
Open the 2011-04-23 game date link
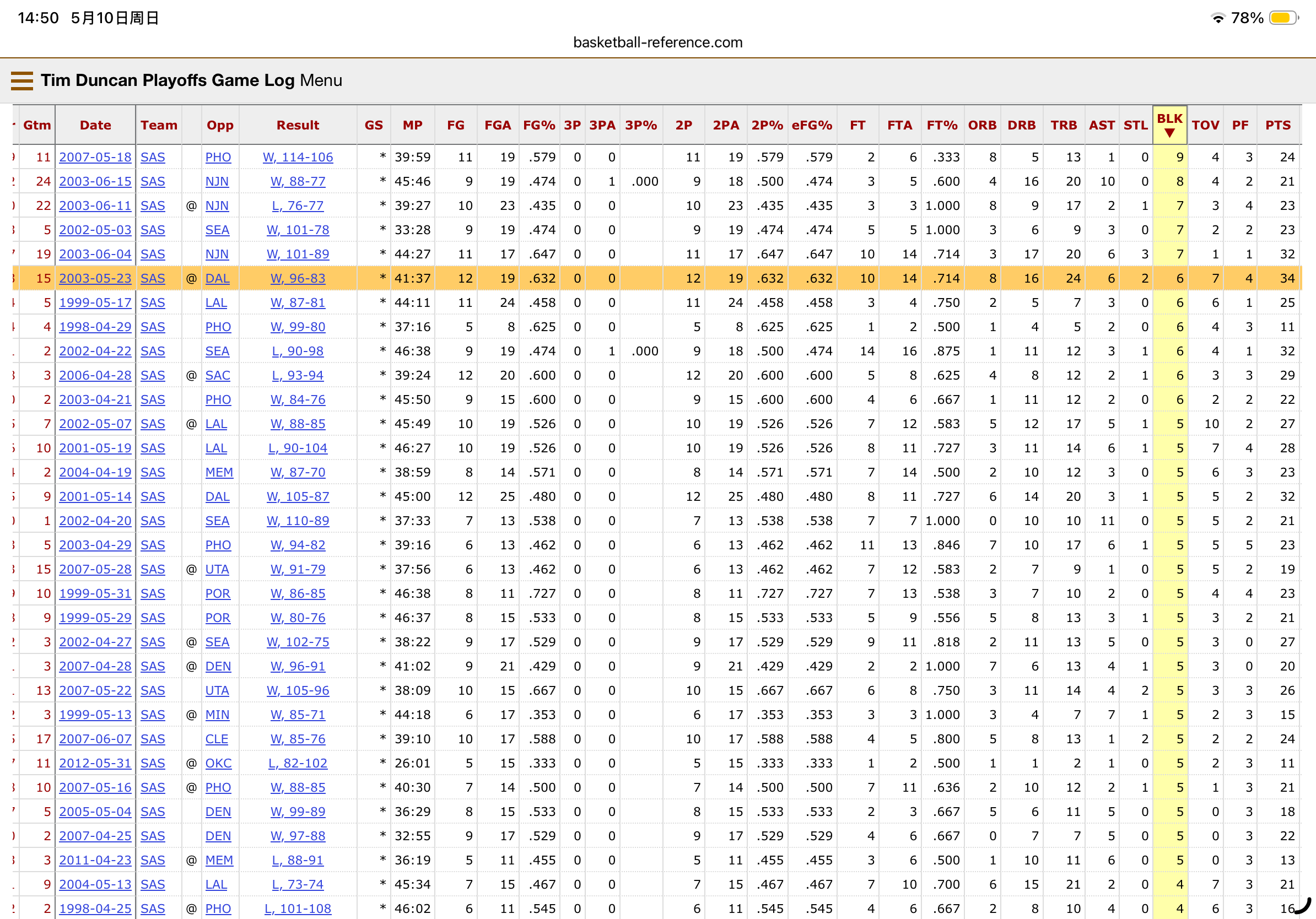pos(95,860)
